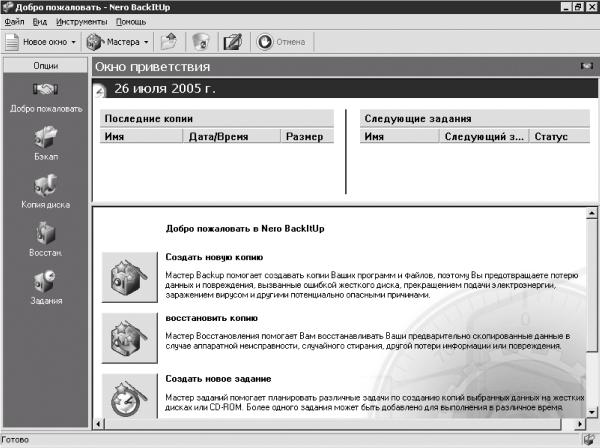Screen dimensions: 600x448
Task: Open the Инструменты menu
Action: point(82,22)
